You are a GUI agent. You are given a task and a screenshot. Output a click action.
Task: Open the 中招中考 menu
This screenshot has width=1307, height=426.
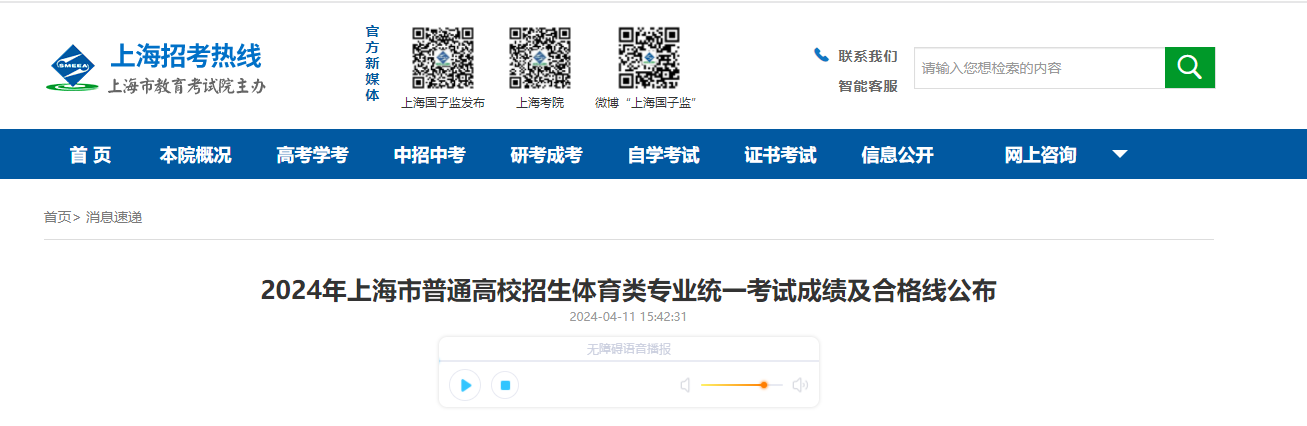coord(429,155)
